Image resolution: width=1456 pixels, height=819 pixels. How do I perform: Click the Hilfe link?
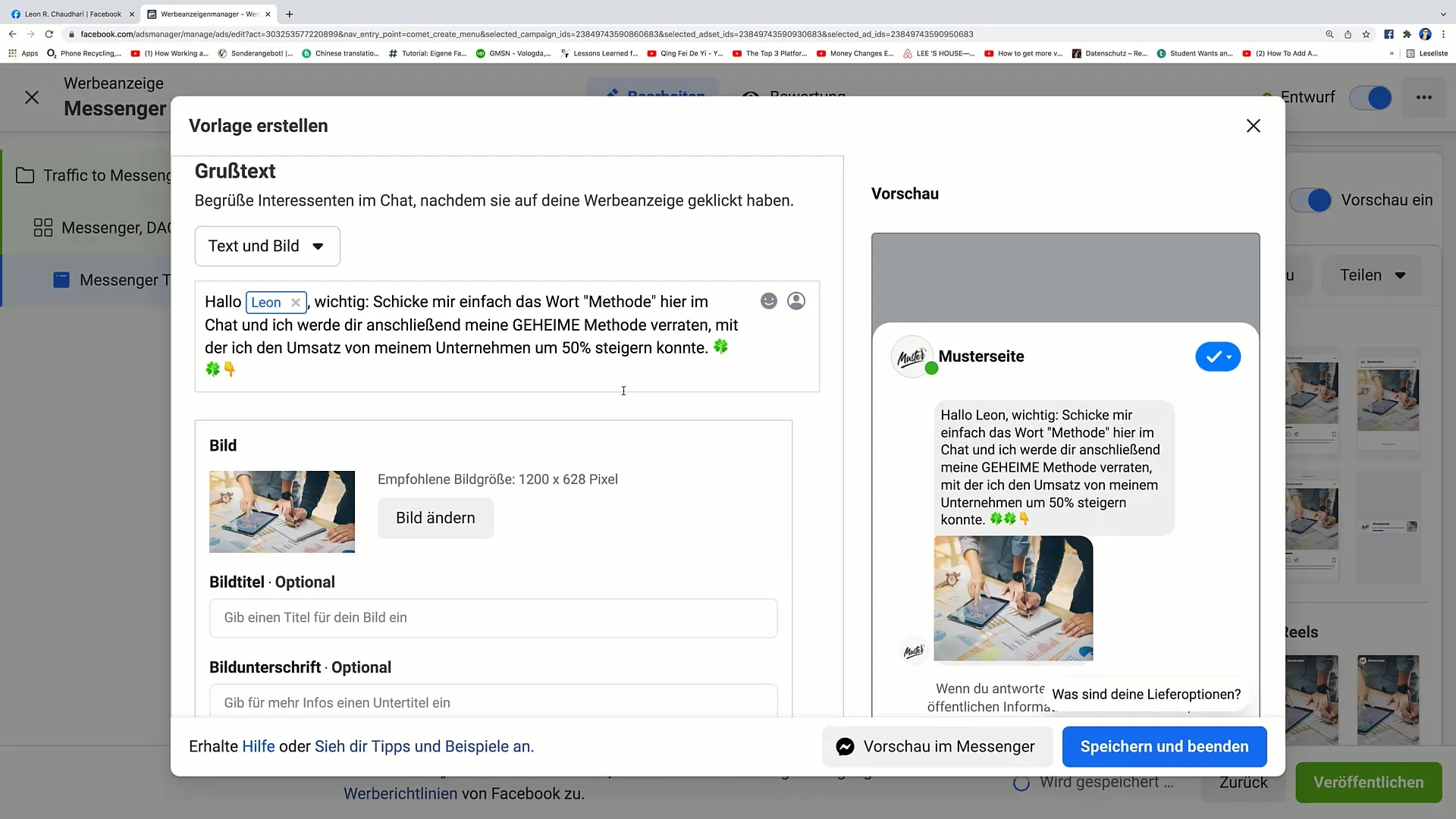point(258,746)
